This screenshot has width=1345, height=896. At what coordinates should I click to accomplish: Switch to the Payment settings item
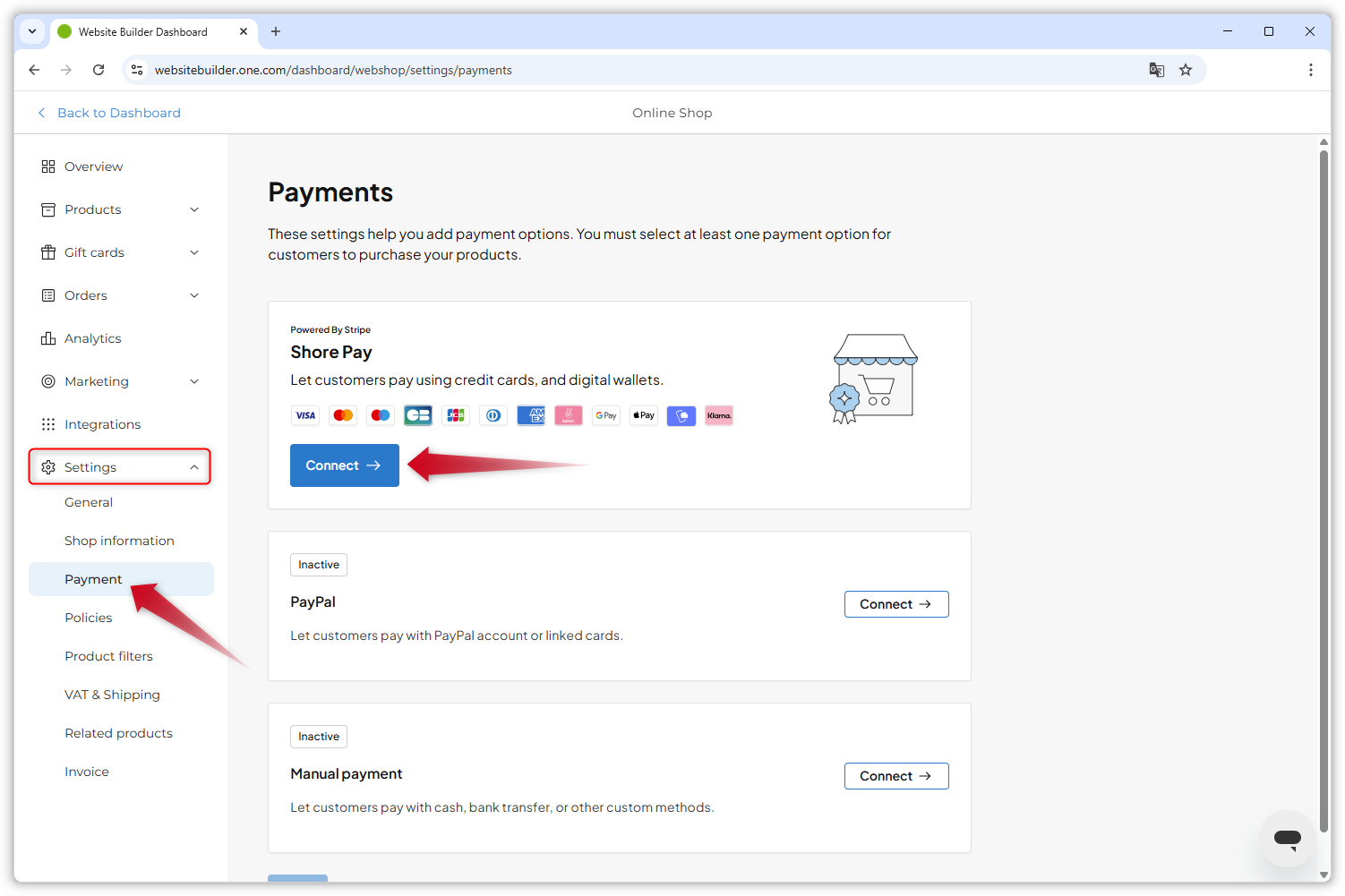click(x=92, y=579)
